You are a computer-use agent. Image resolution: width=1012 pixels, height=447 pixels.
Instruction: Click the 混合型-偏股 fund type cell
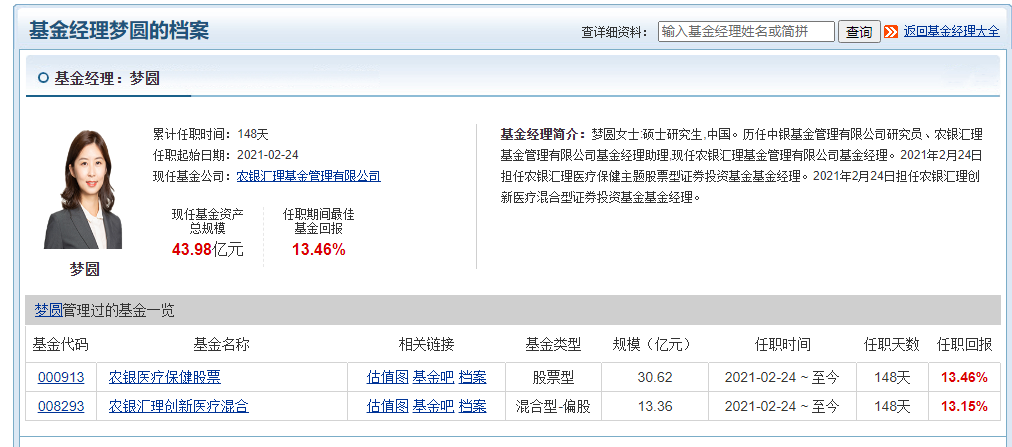(x=553, y=406)
